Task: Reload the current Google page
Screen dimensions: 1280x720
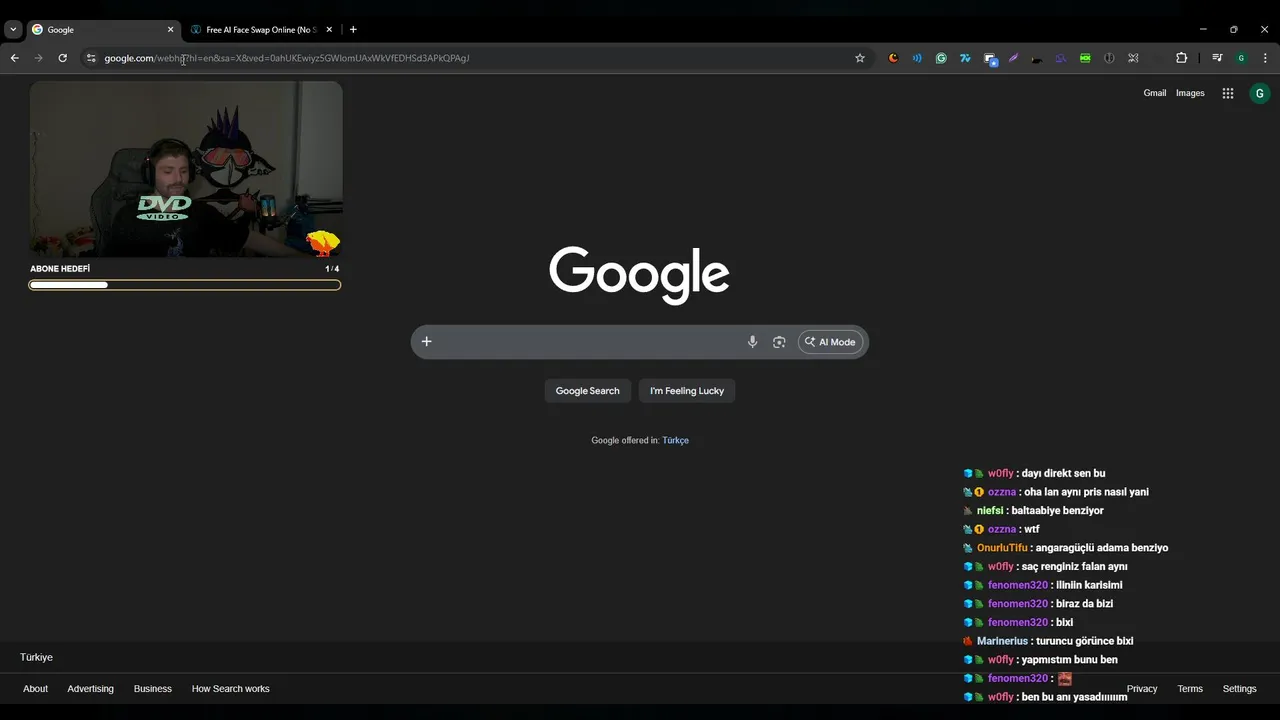Action: pyautogui.click(x=62, y=58)
